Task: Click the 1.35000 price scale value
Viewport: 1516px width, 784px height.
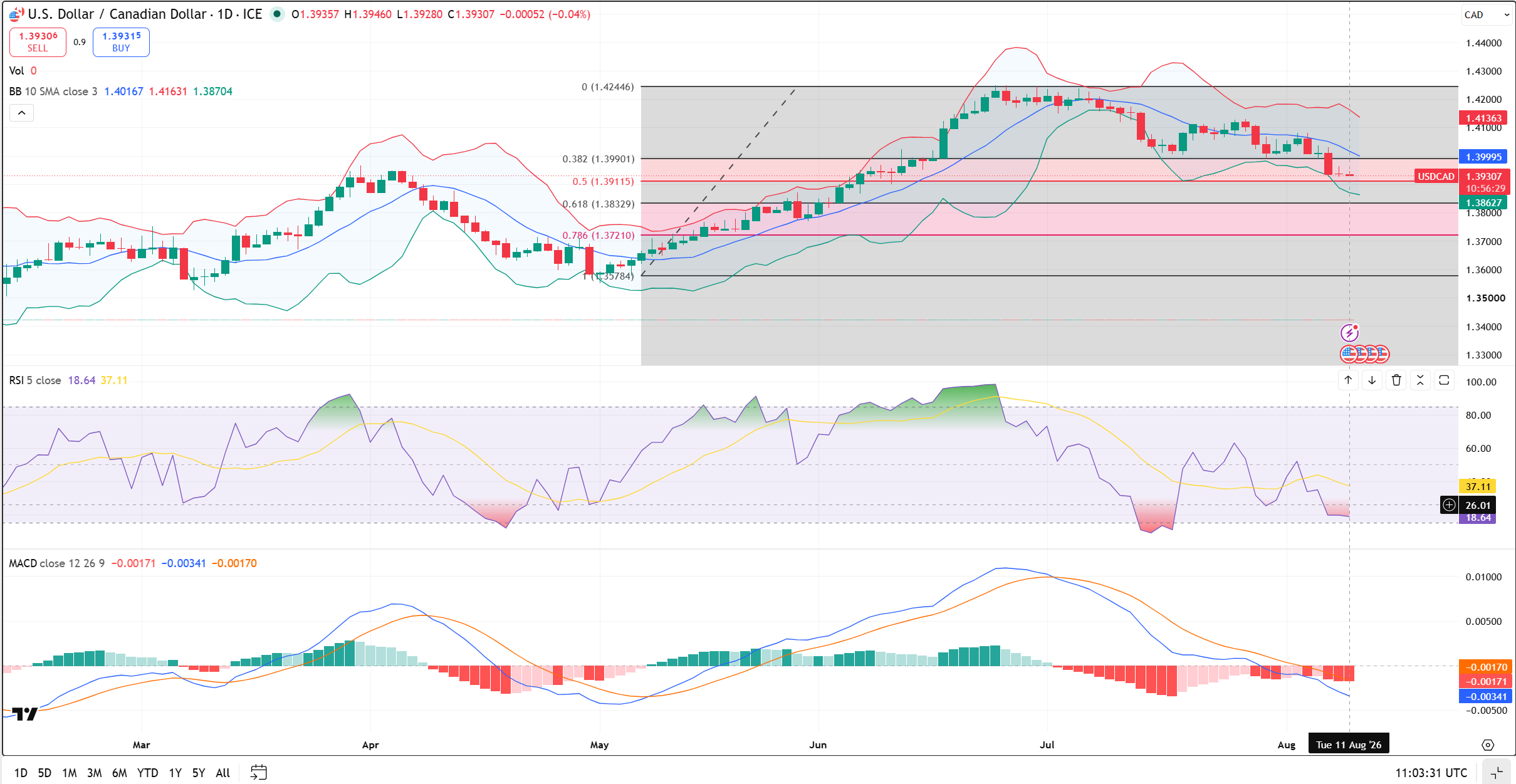Action: (1485, 298)
